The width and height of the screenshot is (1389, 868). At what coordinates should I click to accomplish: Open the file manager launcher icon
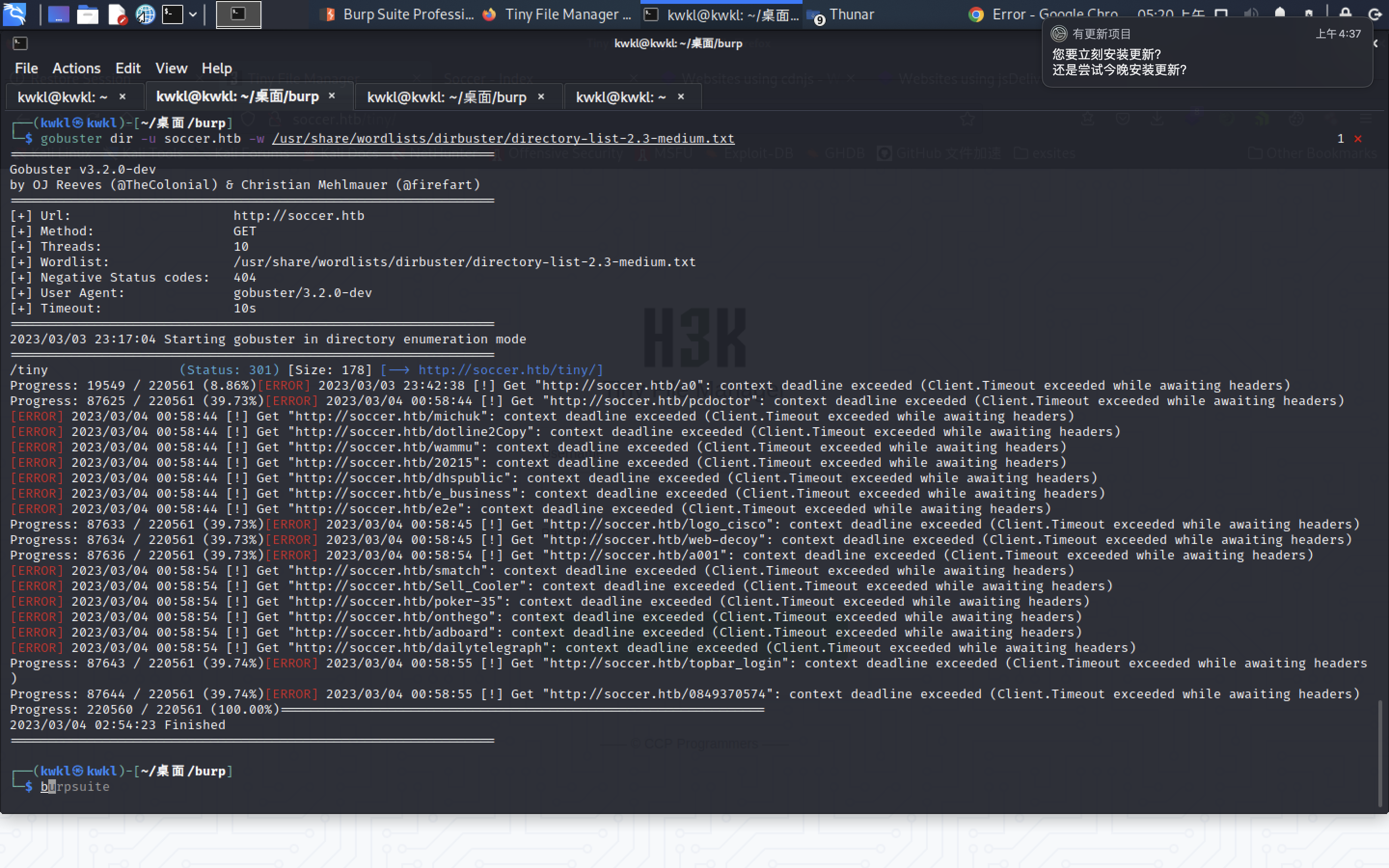click(87, 14)
